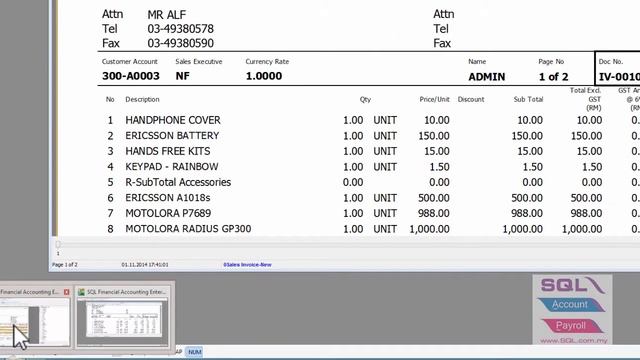
Task: Click the 'Sales Executive' field label
Action: pyautogui.click(x=199, y=62)
